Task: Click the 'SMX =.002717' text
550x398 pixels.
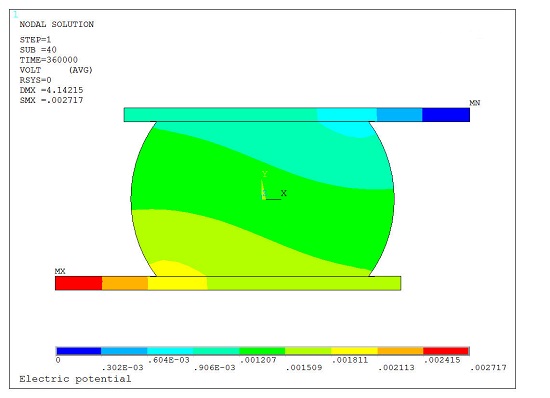Action: tap(51, 100)
